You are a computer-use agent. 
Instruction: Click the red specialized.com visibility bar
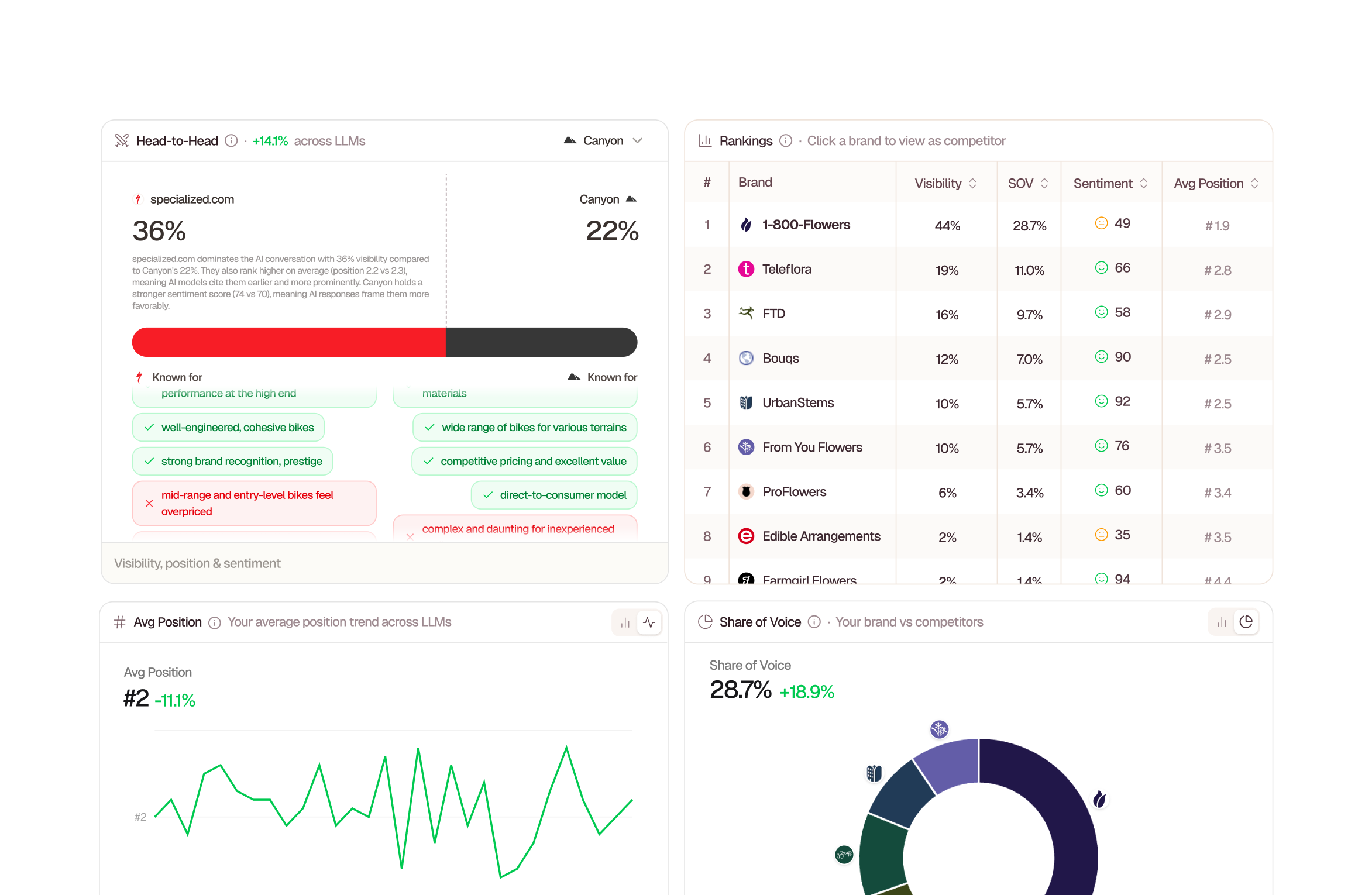pos(289,342)
